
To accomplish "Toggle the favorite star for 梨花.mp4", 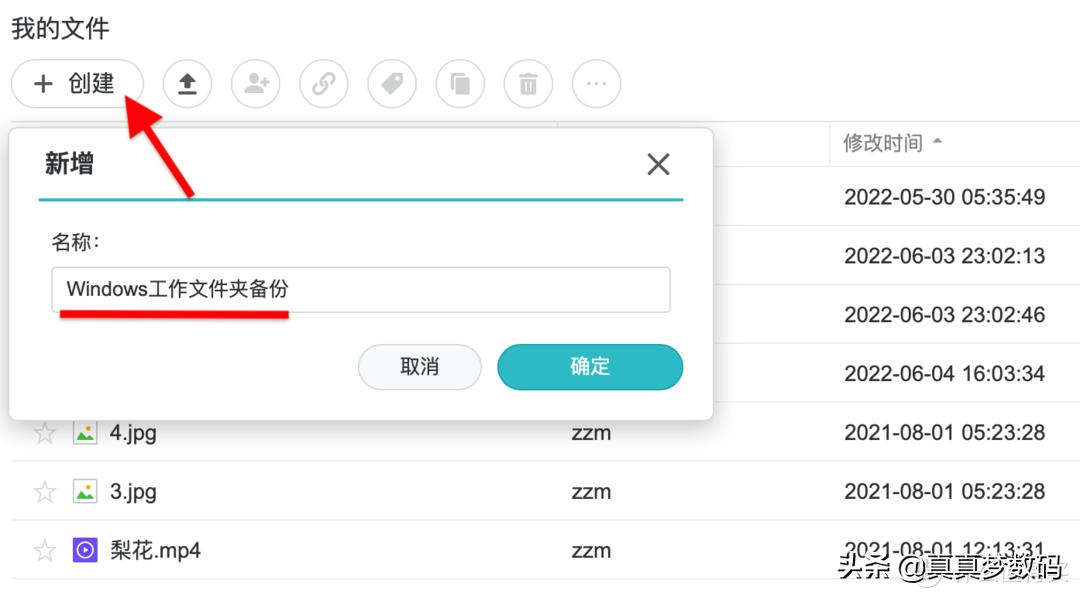I will 44,550.
